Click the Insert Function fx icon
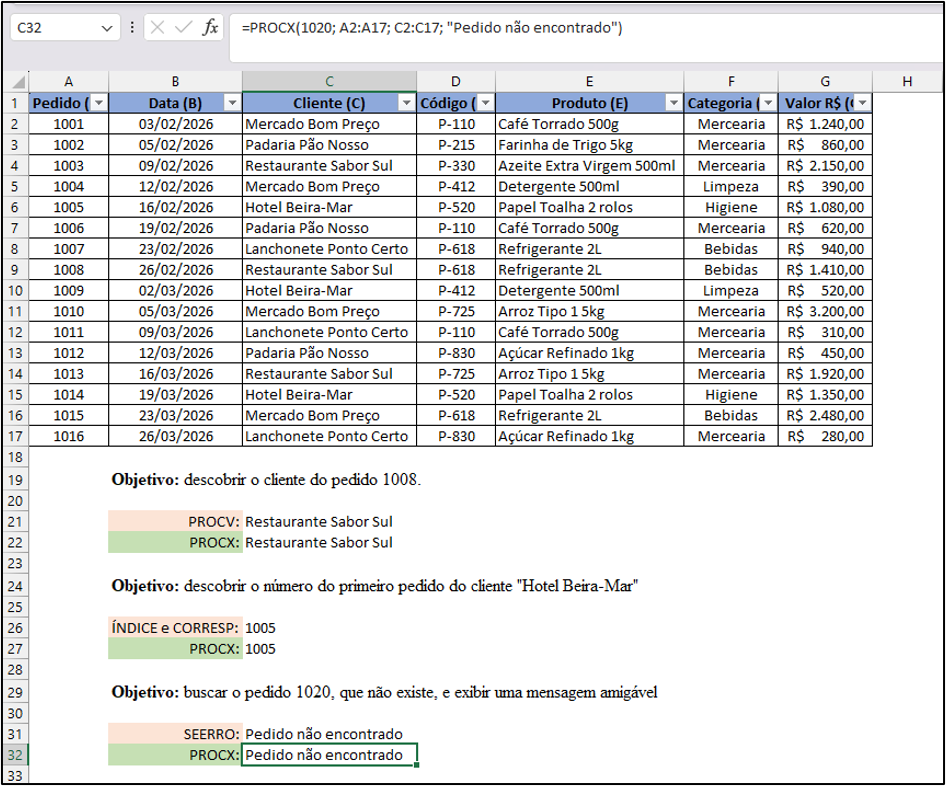Image resolution: width=946 pixels, height=786 pixels. [210, 27]
